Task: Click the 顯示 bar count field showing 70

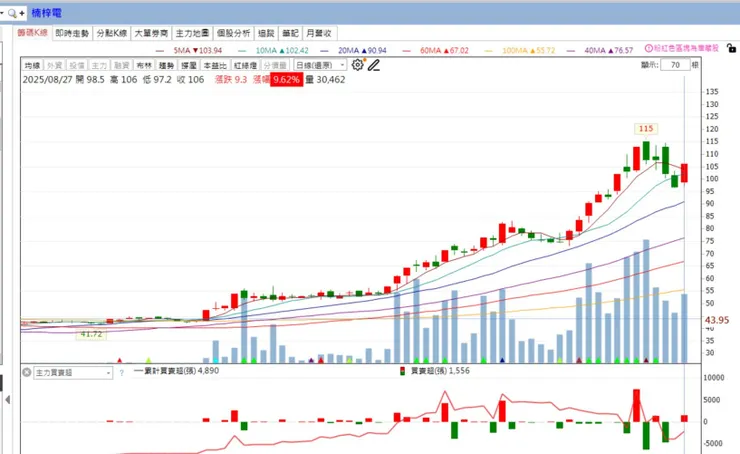Action: click(x=675, y=65)
